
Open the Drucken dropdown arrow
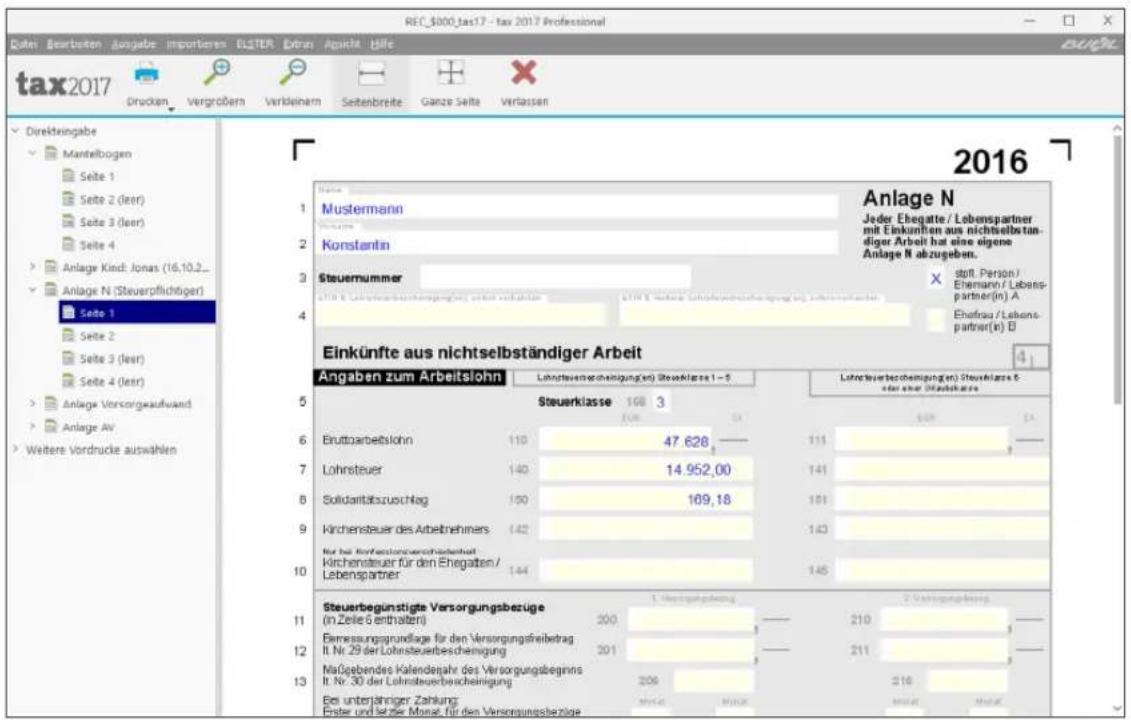(x=172, y=109)
